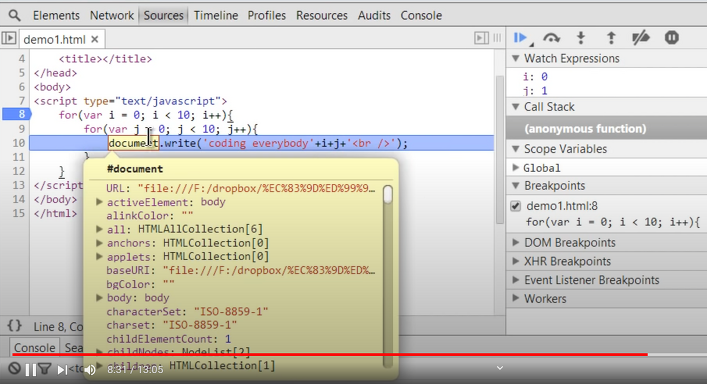Click the 'baseURI' property row
Screen dimensions: 707x384
(241, 270)
